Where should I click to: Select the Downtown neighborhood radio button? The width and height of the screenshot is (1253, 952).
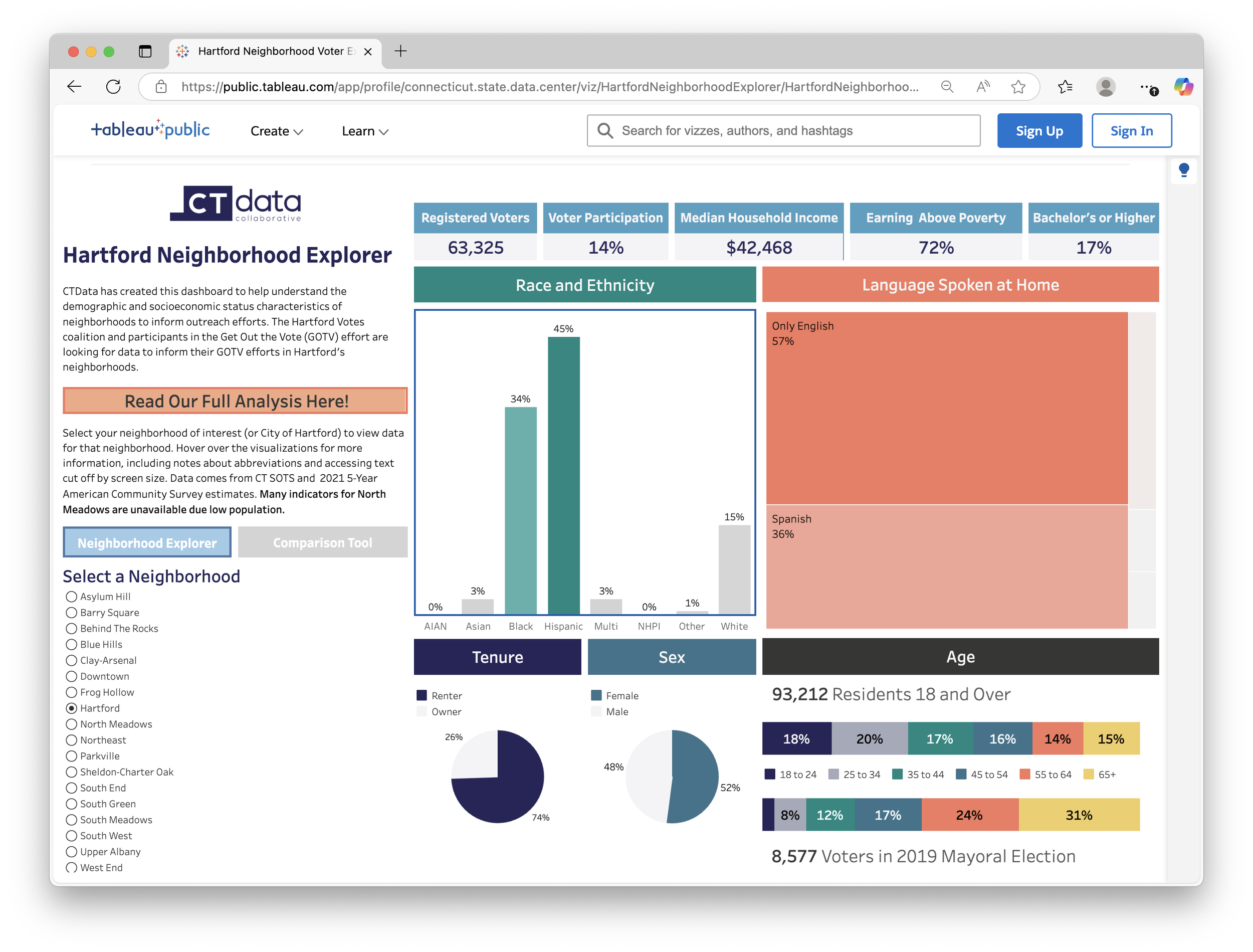pyautogui.click(x=71, y=677)
